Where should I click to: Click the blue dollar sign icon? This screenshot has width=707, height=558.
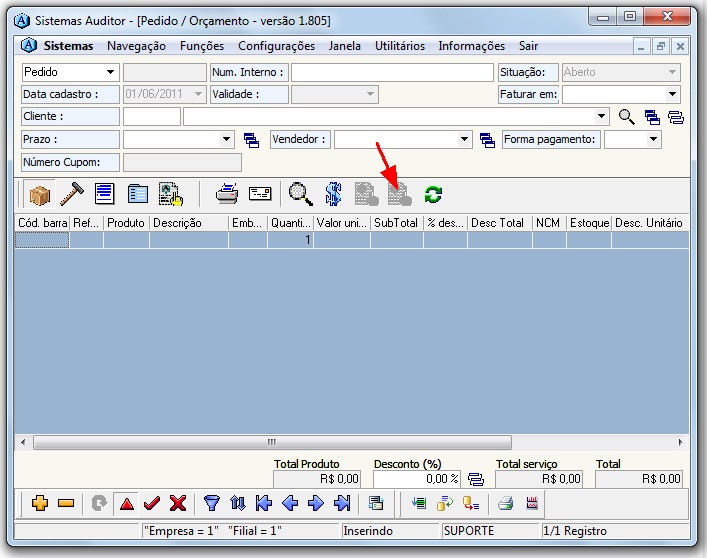point(333,194)
